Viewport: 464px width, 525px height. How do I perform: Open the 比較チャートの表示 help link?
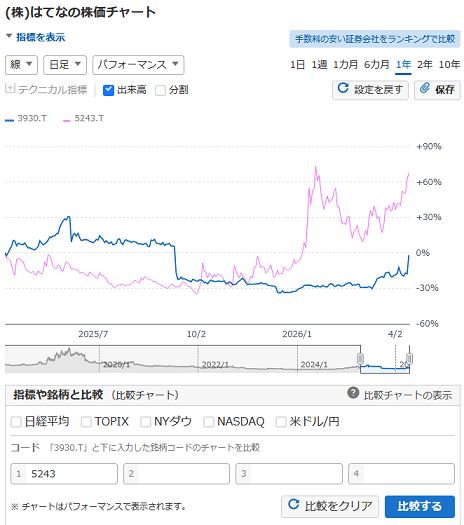(x=407, y=395)
